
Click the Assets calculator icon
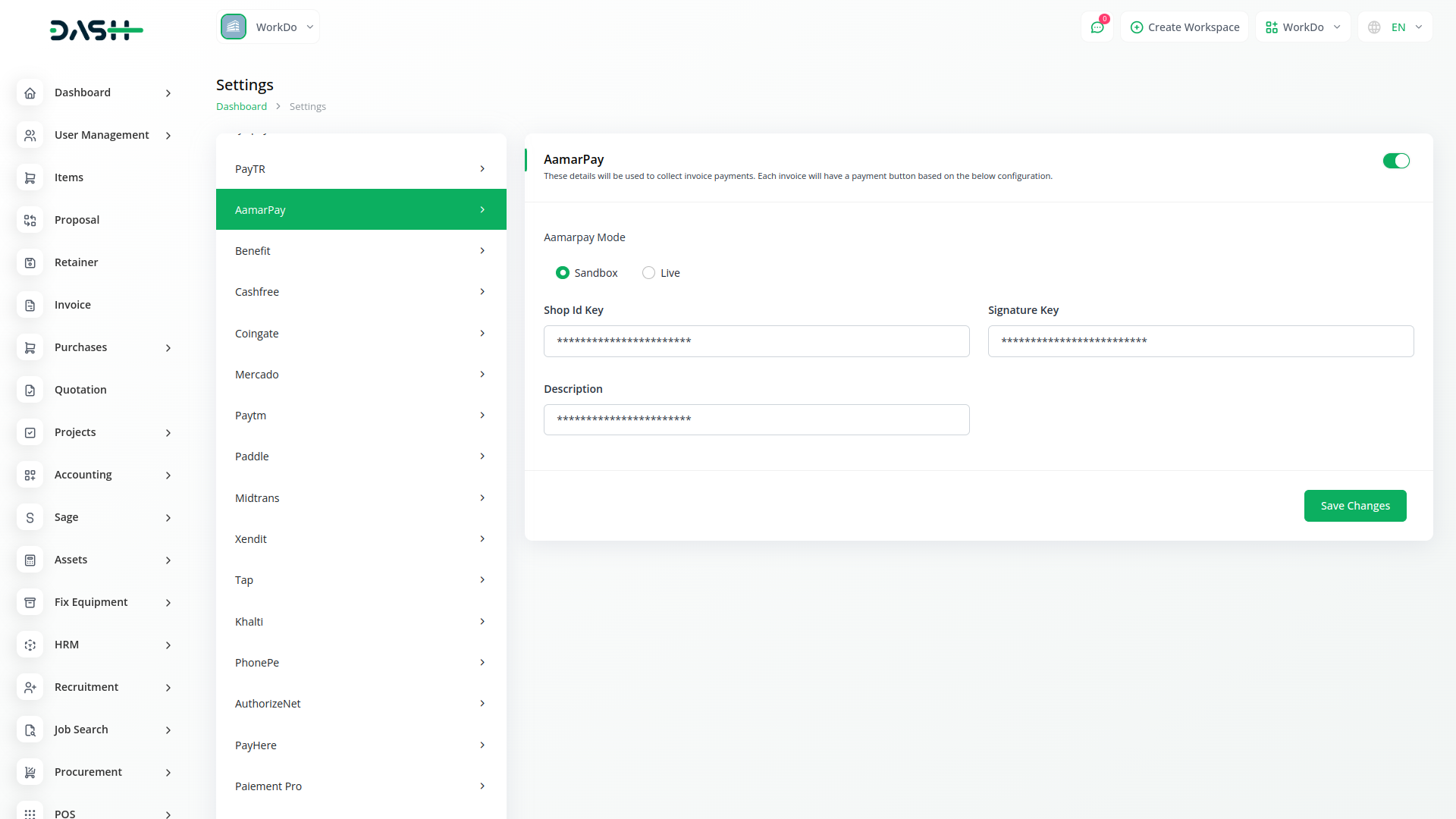(30, 560)
